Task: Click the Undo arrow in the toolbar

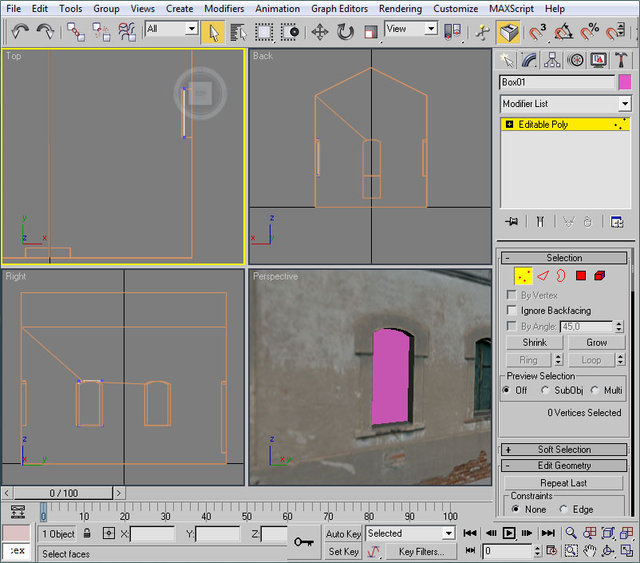Action: click(x=20, y=32)
